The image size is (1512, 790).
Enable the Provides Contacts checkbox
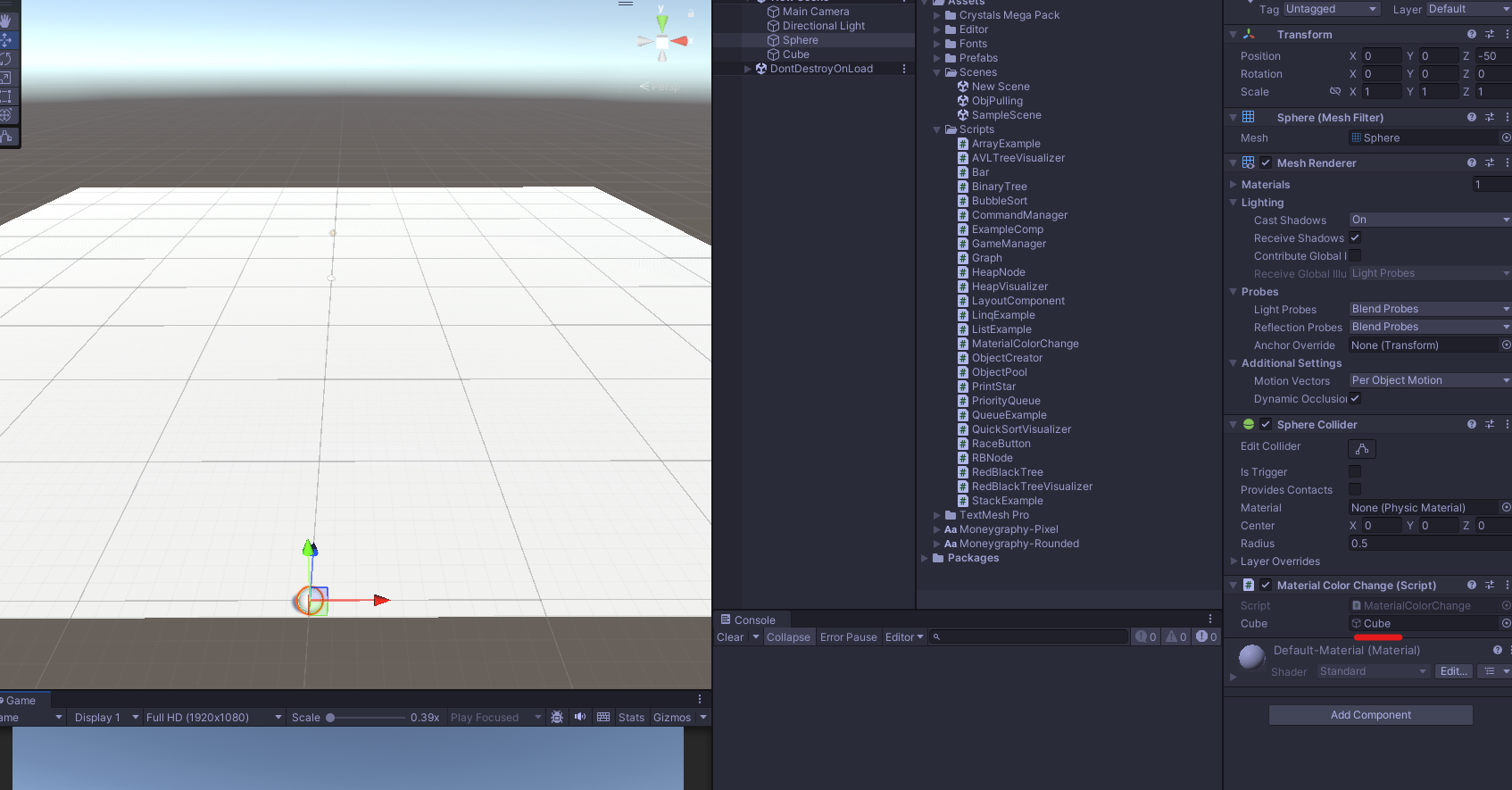[1355, 490]
